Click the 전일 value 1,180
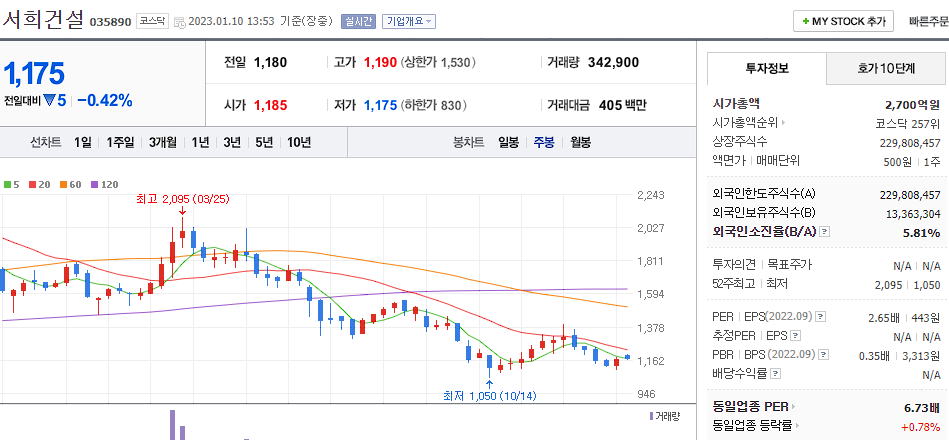The image size is (949, 440). pyautogui.click(x=270, y=62)
